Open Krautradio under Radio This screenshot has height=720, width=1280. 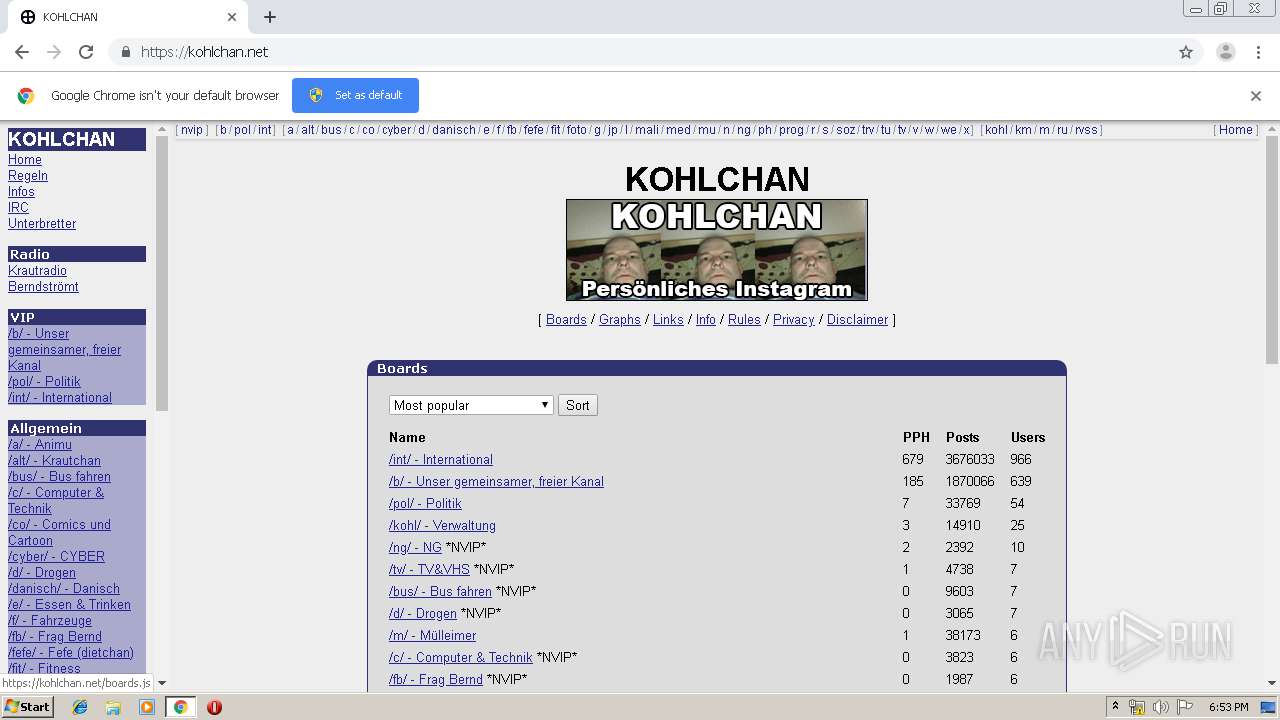[x=37, y=271]
